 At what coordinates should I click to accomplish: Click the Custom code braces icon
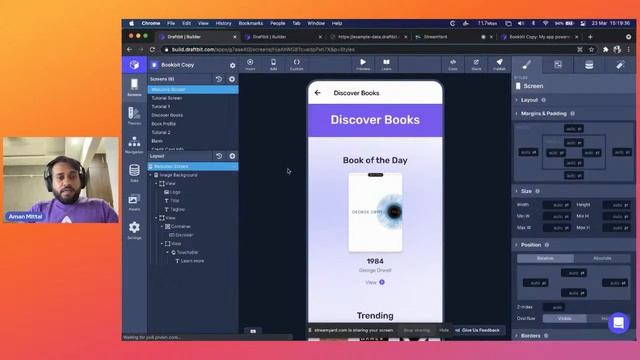[297, 64]
